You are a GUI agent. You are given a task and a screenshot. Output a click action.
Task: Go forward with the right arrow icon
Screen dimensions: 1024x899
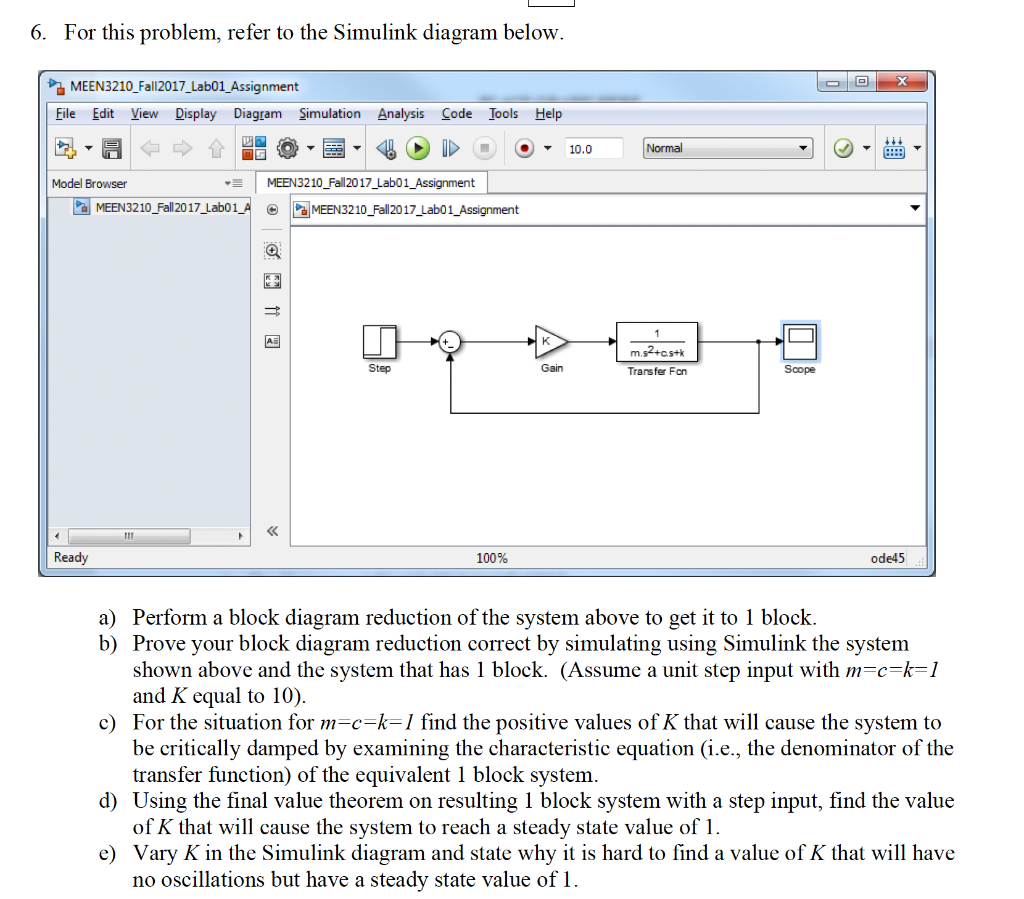(x=183, y=148)
